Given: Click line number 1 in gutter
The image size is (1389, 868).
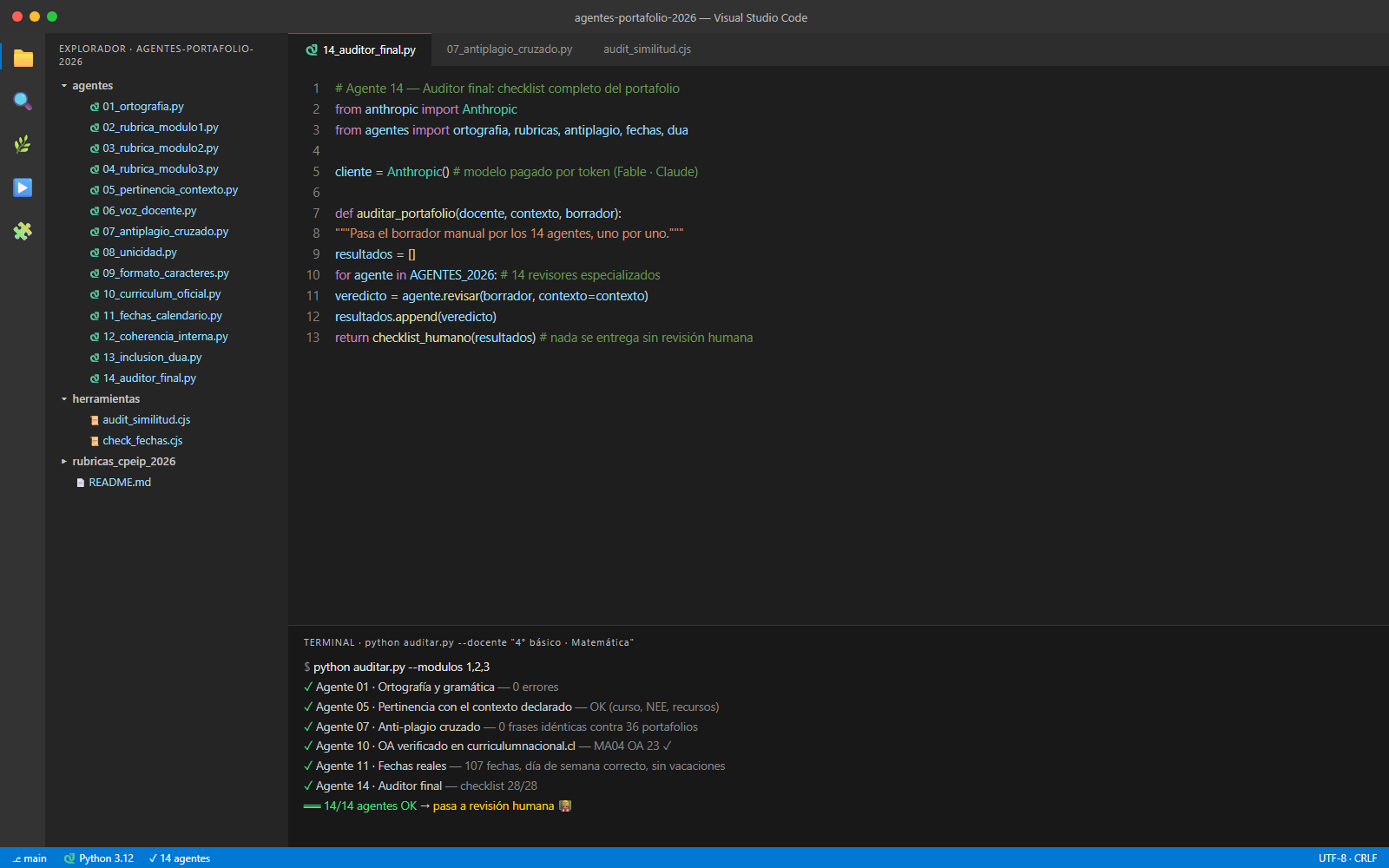Looking at the screenshot, I should pos(316,89).
